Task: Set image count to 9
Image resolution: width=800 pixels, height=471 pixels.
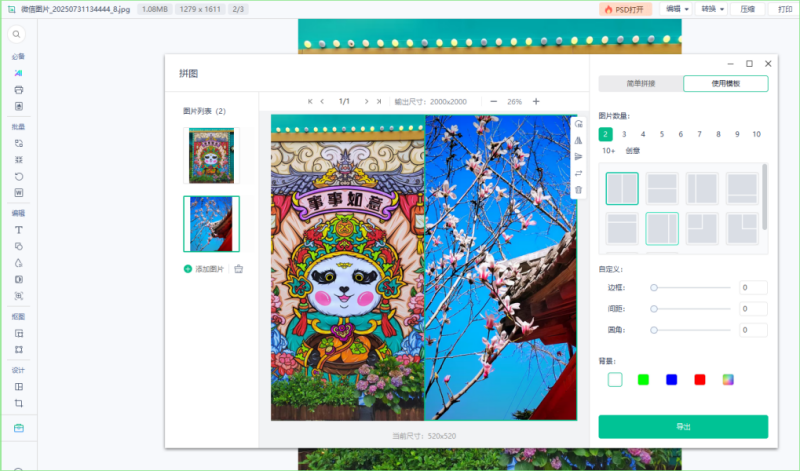Action: click(737, 134)
